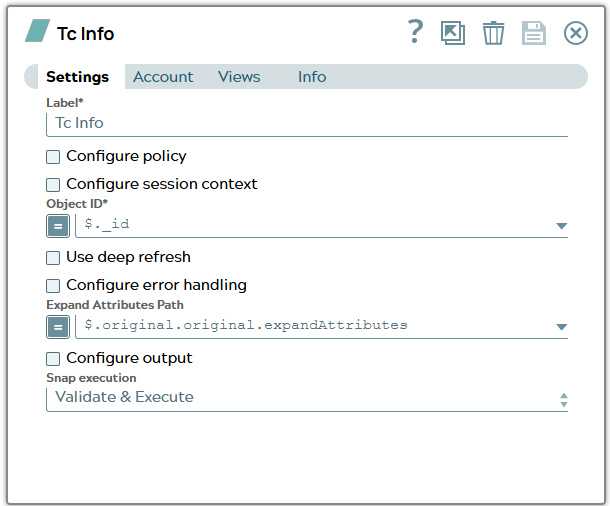Expand the Object ID suggestions dropdown arrow
Viewport: 610px width, 506px height.
561,226
